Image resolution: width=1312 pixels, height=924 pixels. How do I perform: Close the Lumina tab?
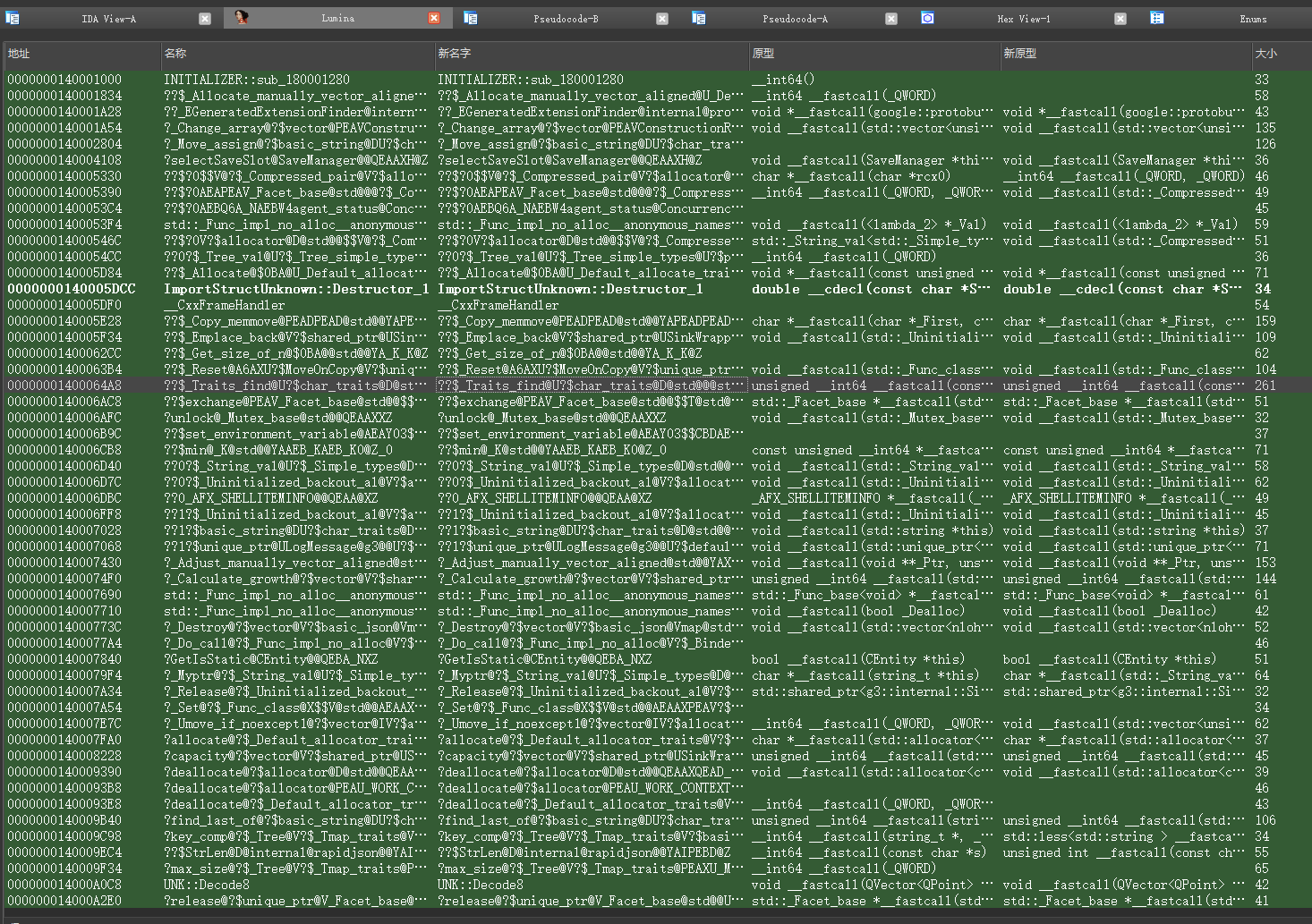(x=434, y=19)
